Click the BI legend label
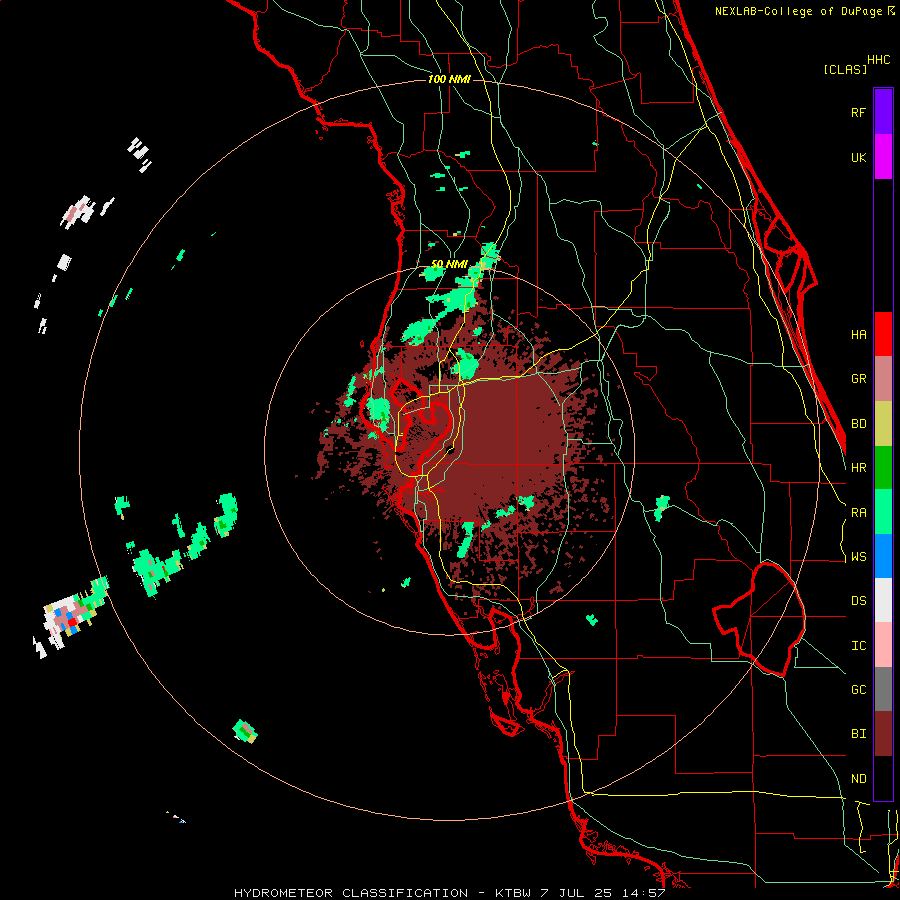This screenshot has width=900, height=900. [858, 734]
